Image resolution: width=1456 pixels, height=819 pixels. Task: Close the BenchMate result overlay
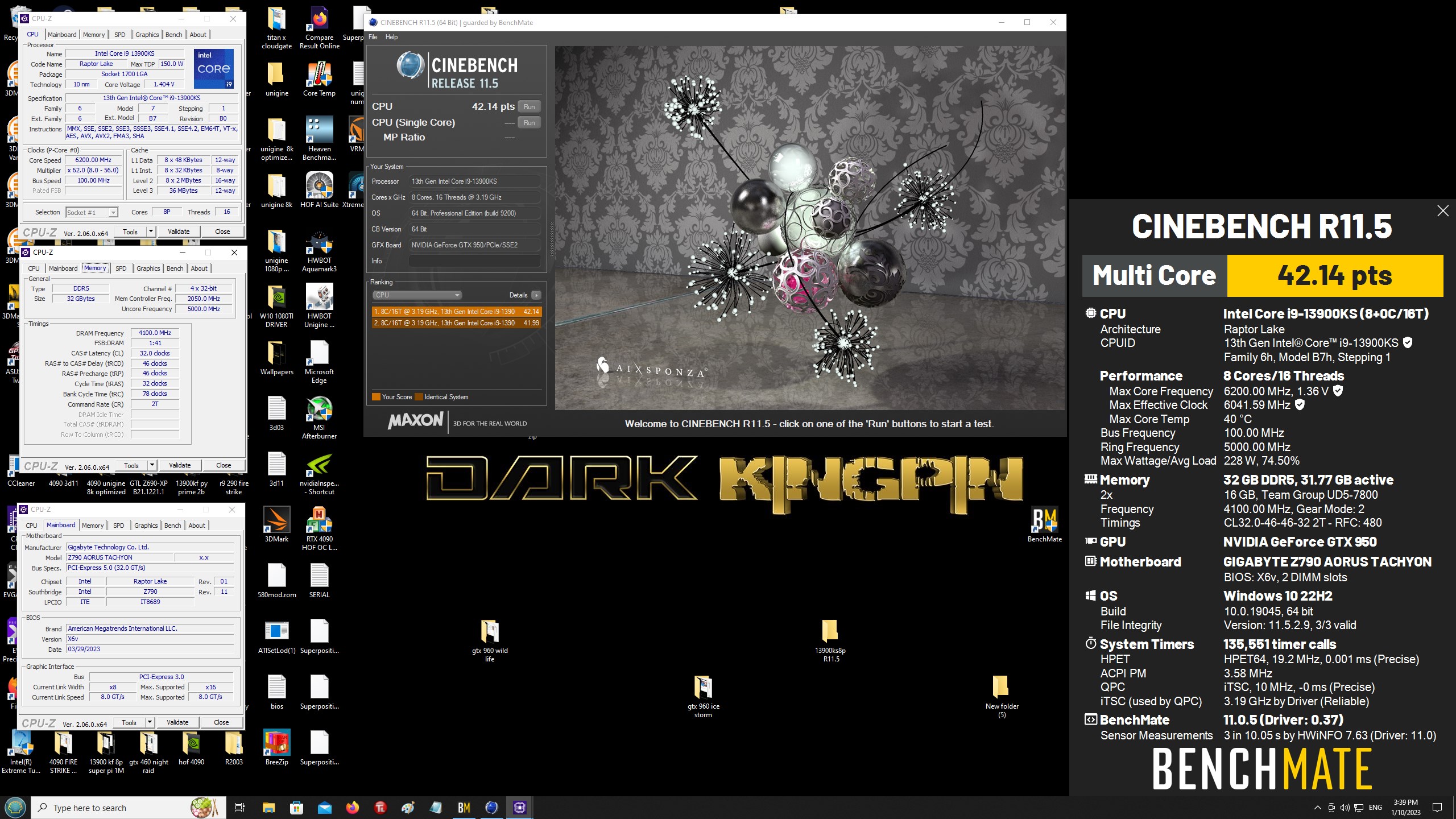pos(1443,211)
